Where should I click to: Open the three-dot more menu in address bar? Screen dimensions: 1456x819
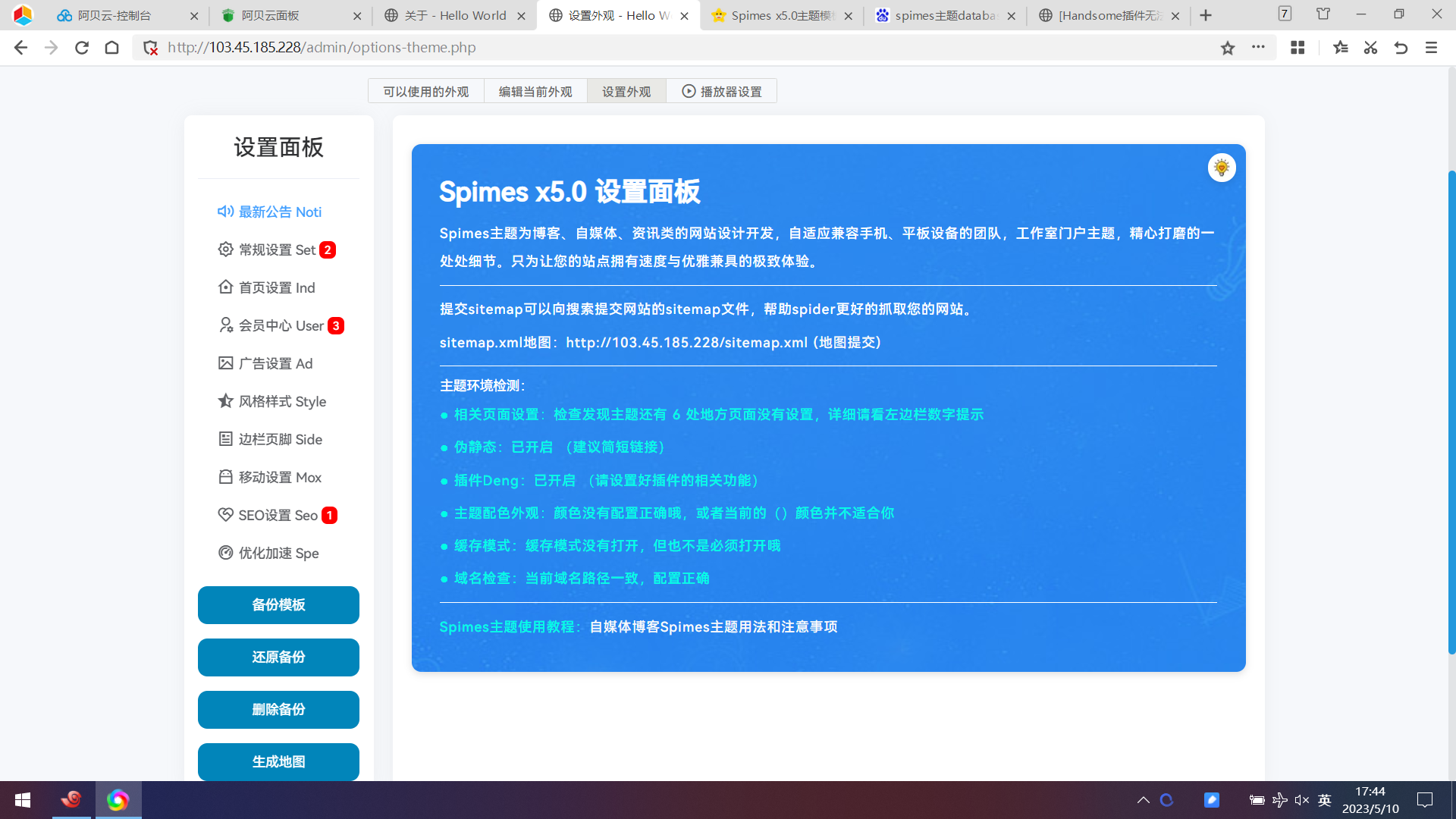(1258, 47)
